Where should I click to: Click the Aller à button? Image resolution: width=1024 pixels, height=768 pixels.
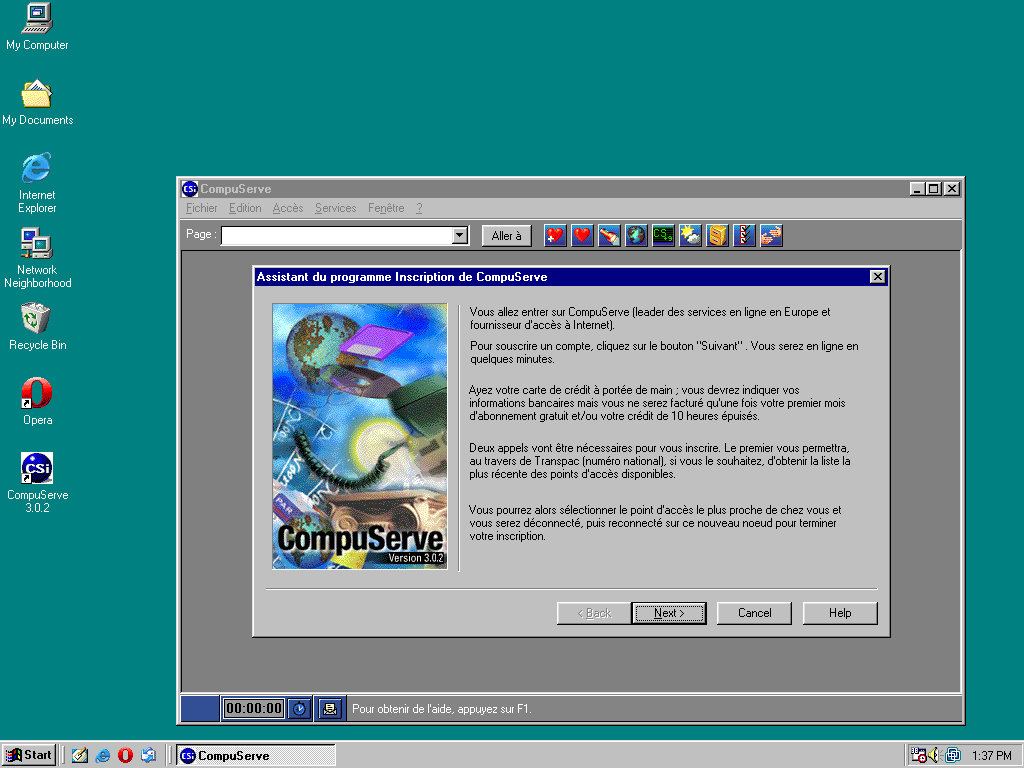[507, 236]
